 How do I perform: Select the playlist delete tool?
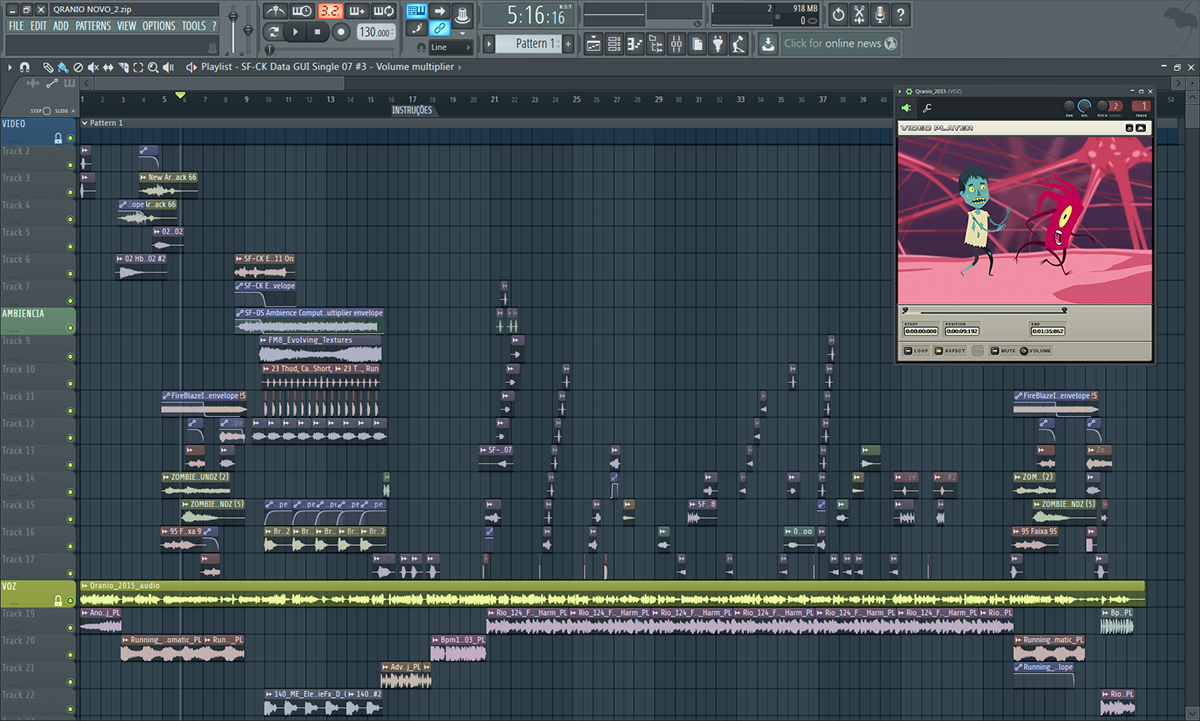pyautogui.click(x=78, y=67)
